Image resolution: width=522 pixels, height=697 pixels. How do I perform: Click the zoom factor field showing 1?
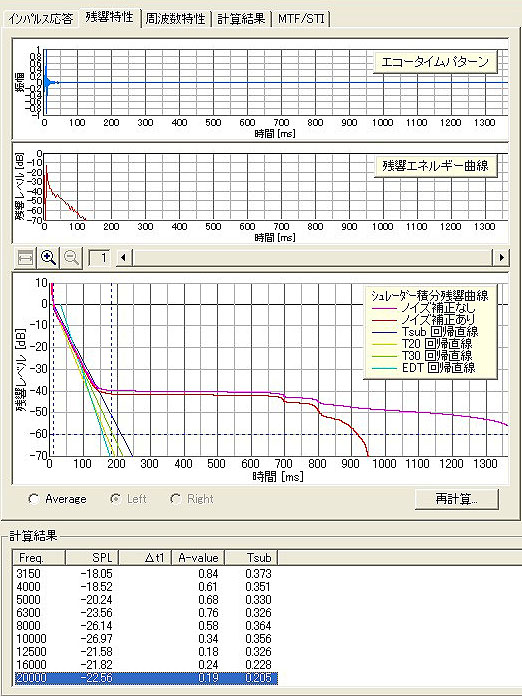click(99, 257)
